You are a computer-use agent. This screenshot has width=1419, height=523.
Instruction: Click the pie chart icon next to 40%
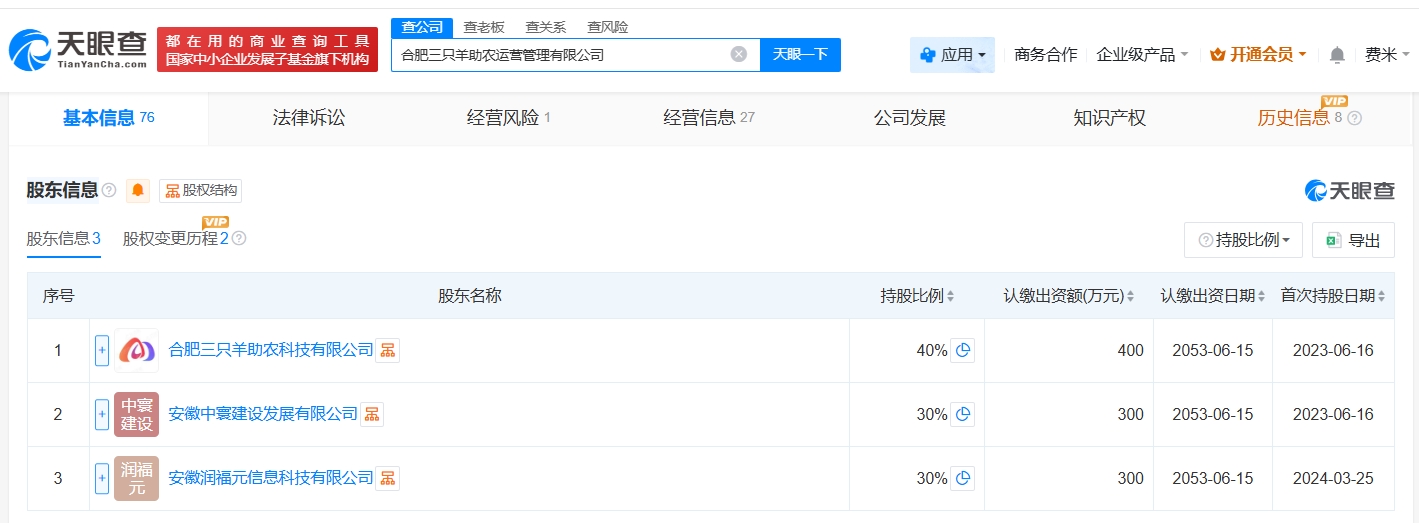962,350
